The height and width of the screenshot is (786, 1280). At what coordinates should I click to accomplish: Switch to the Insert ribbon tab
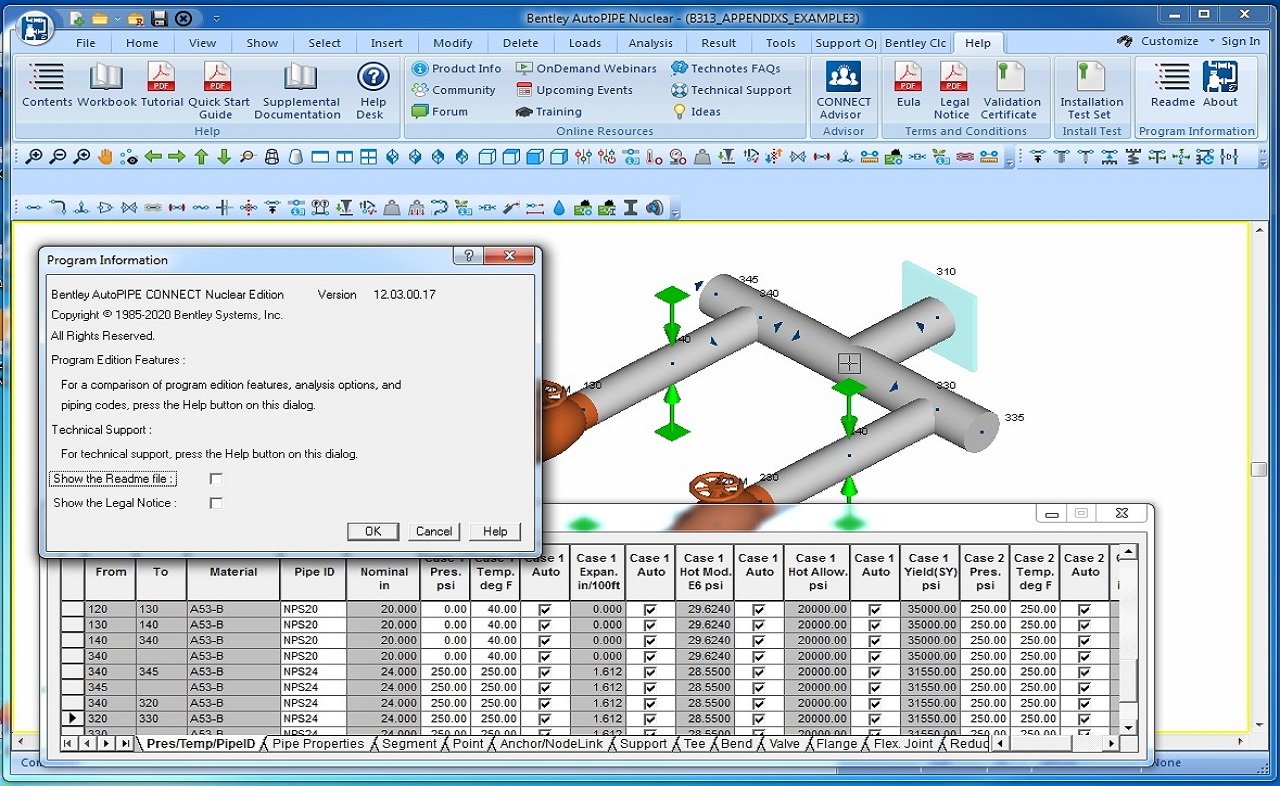(x=387, y=43)
